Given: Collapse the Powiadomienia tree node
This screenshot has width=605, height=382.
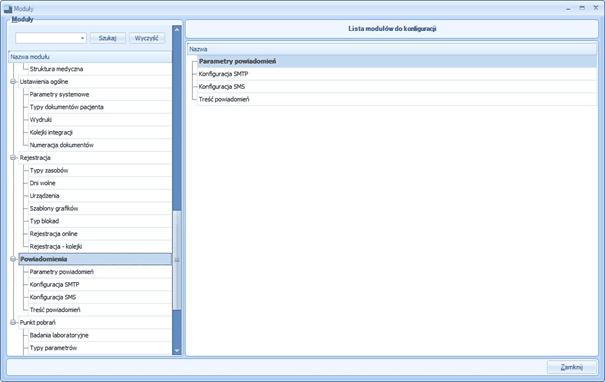Looking at the screenshot, I should click(13, 259).
